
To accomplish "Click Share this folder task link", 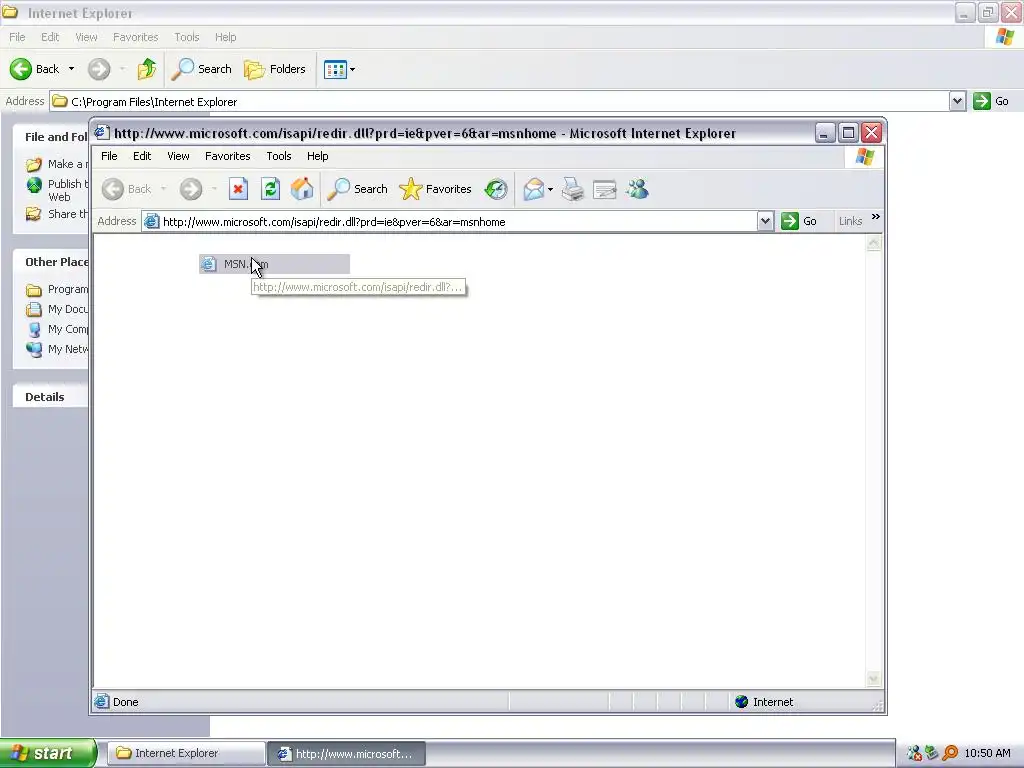I will coord(57,214).
